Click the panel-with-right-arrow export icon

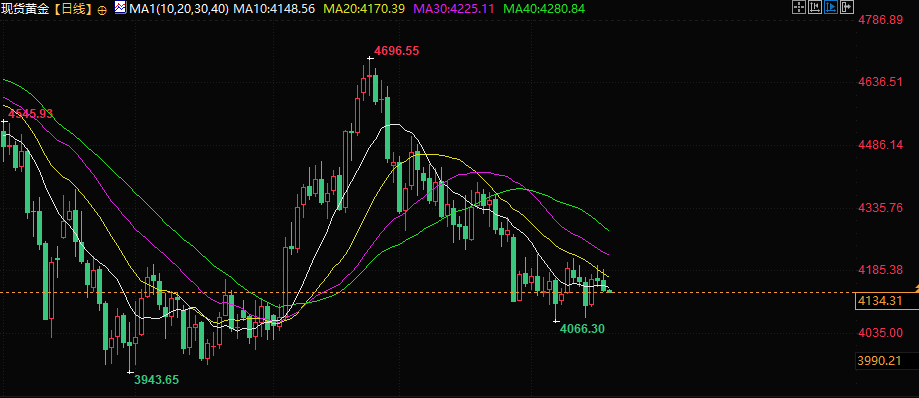coord(846,8)
